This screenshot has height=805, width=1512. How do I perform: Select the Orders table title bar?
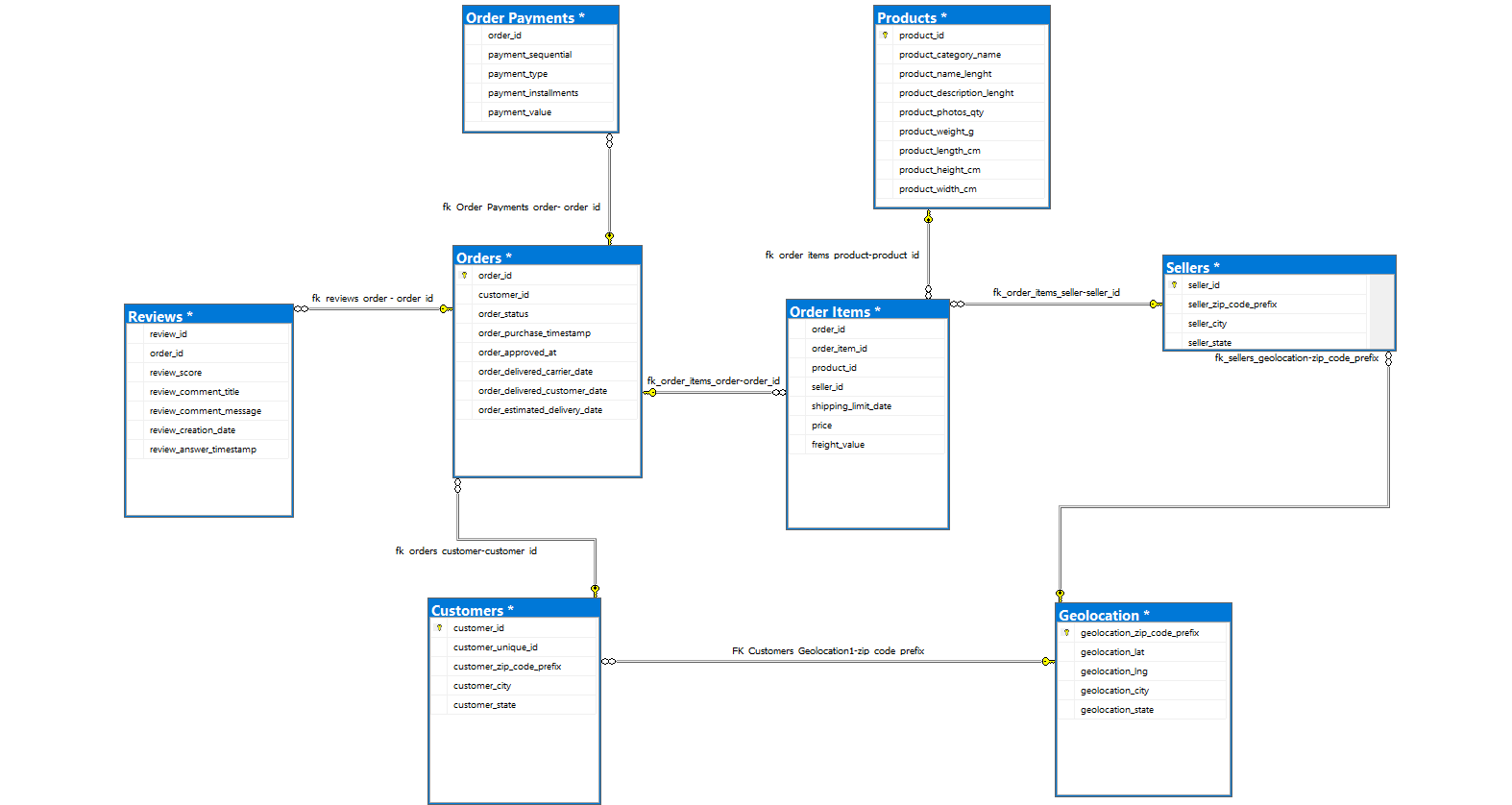pos(547,257)
